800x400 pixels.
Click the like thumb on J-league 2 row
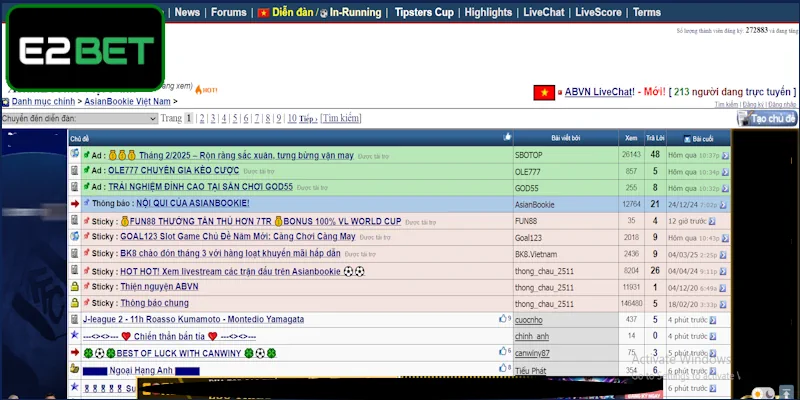click(x=503, y=318)
